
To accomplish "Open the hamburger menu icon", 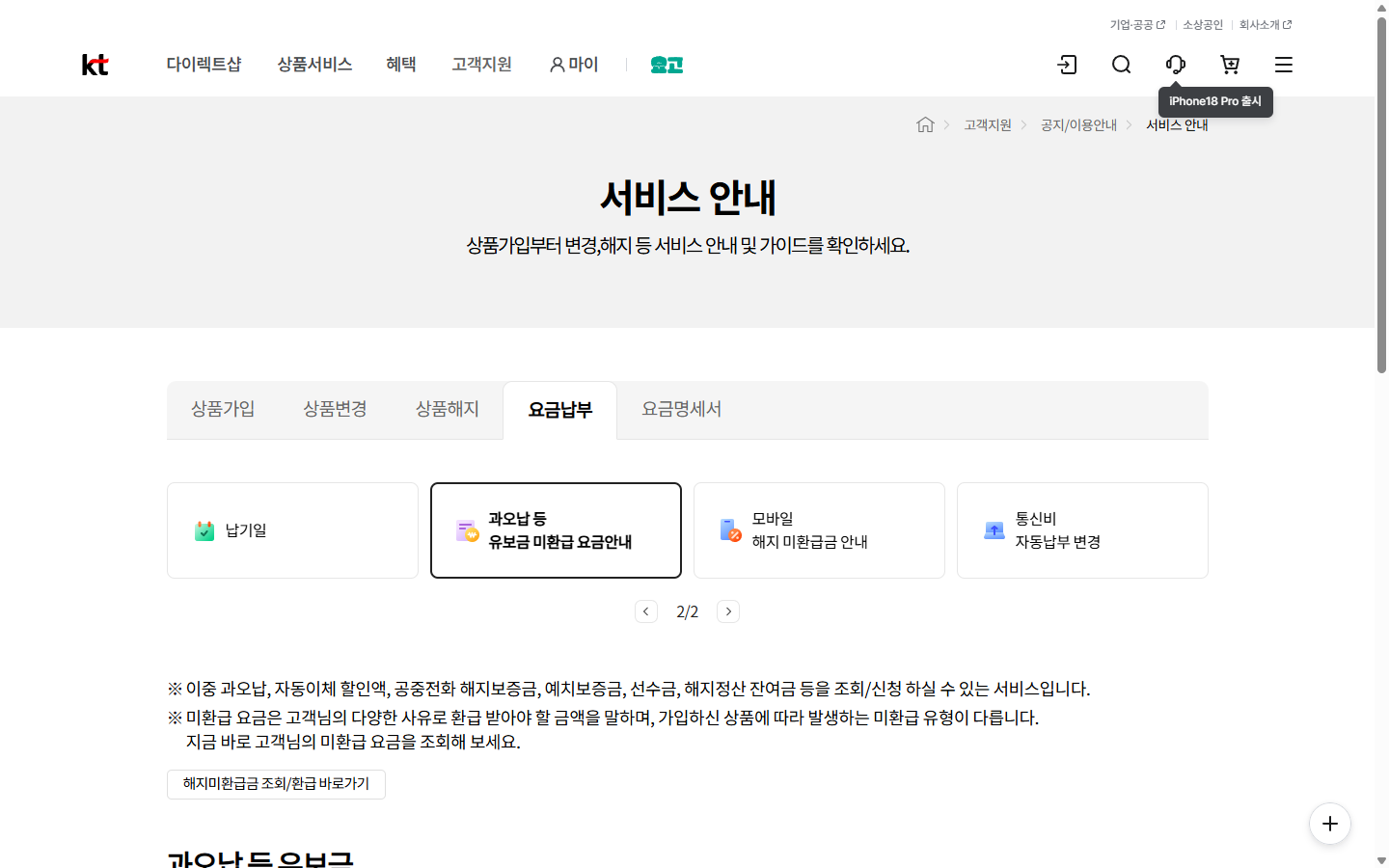I will (1283, 65).
